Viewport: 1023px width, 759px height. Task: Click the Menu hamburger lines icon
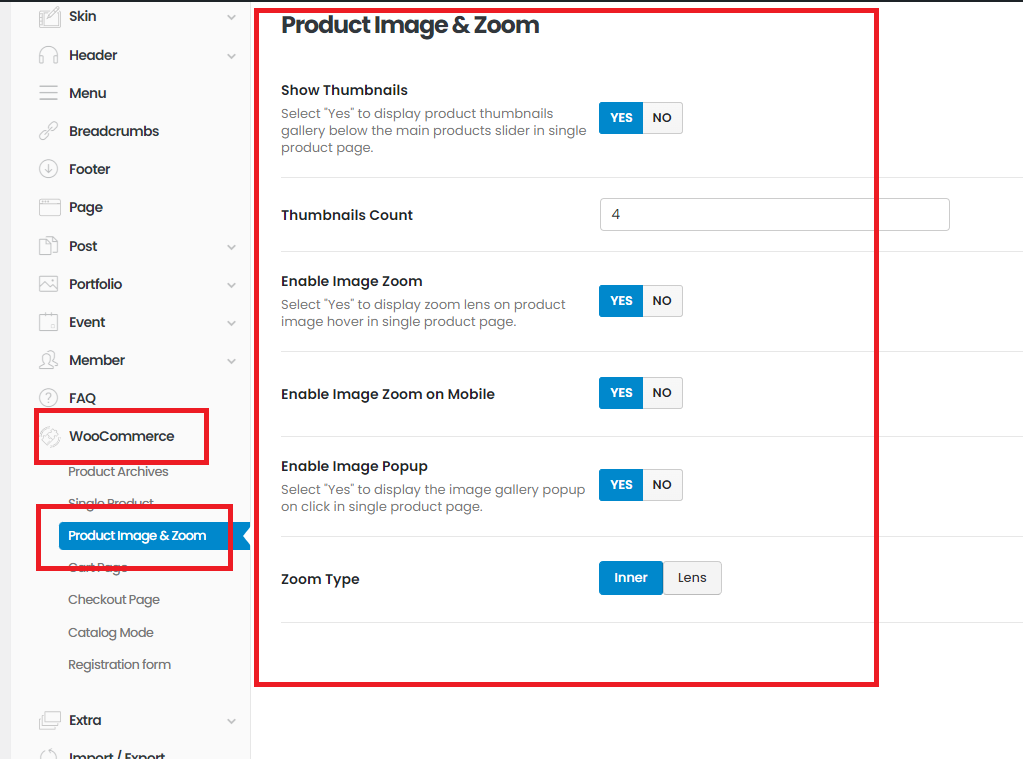pyautogui.click(x=48, y=93)
